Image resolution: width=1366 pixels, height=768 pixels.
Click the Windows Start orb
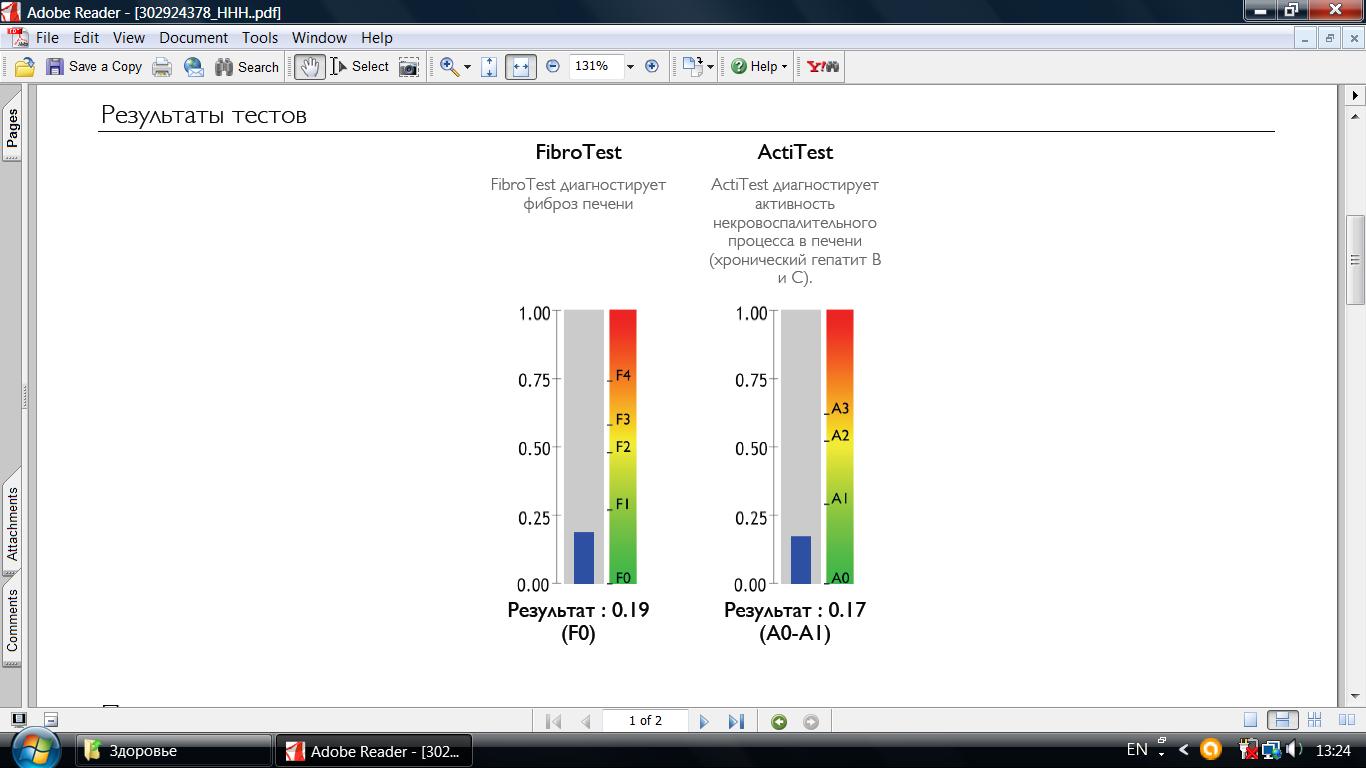tap(36, 748)
